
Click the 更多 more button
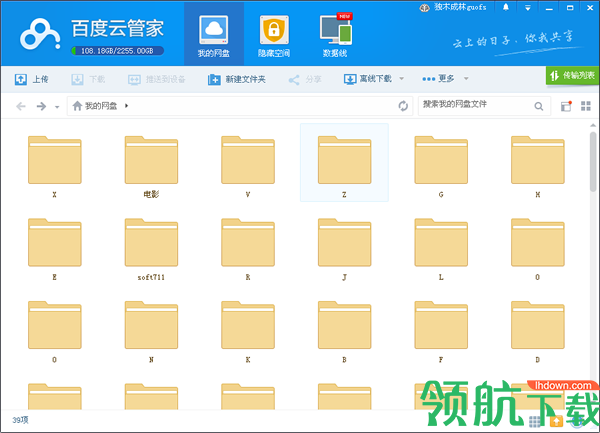[x=438, y=78]
